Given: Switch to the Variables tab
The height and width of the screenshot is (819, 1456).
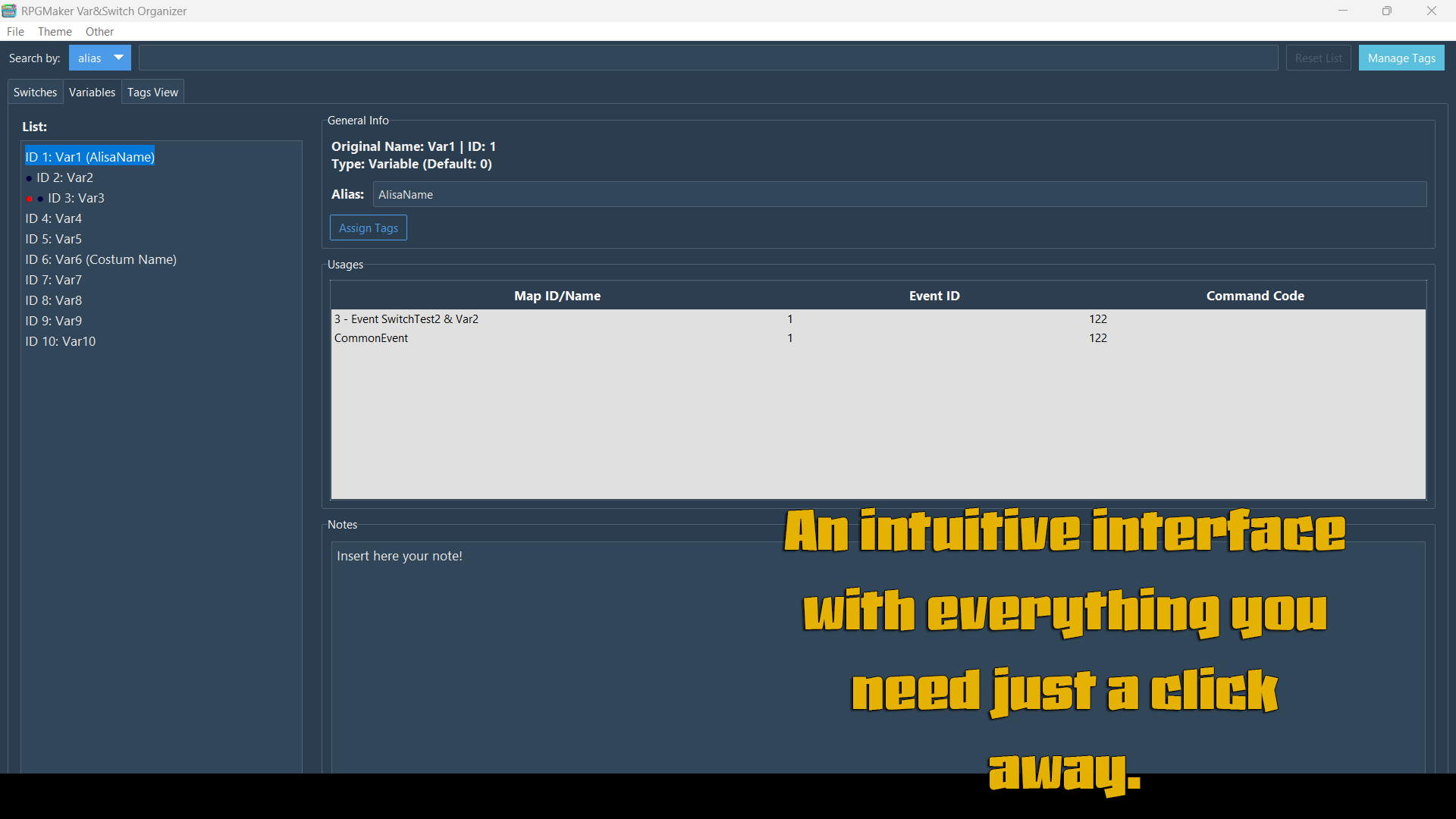Looking at the screenshot, I should point(92,93).
